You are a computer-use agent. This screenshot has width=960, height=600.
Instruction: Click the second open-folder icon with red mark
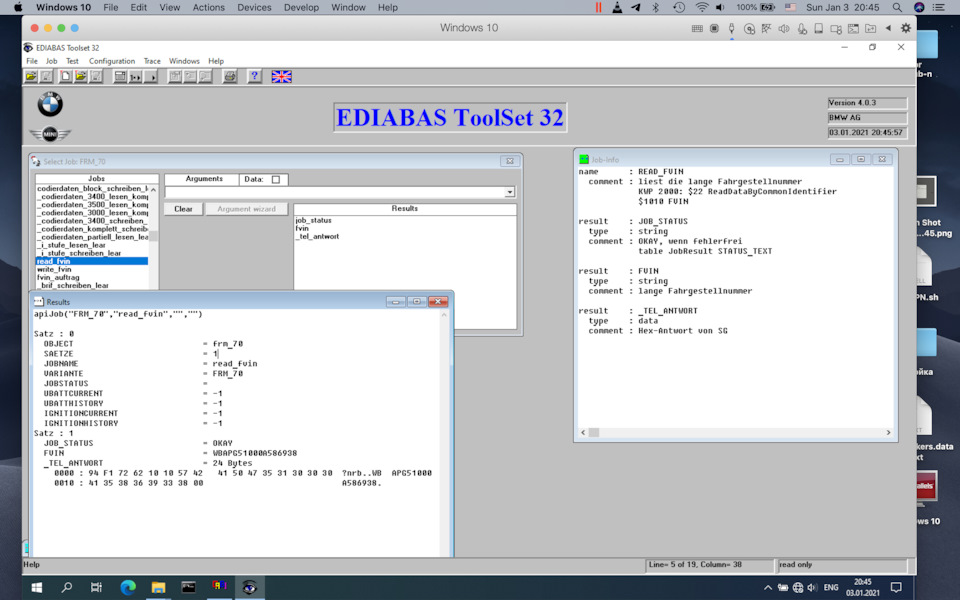(x=80, y=77)
